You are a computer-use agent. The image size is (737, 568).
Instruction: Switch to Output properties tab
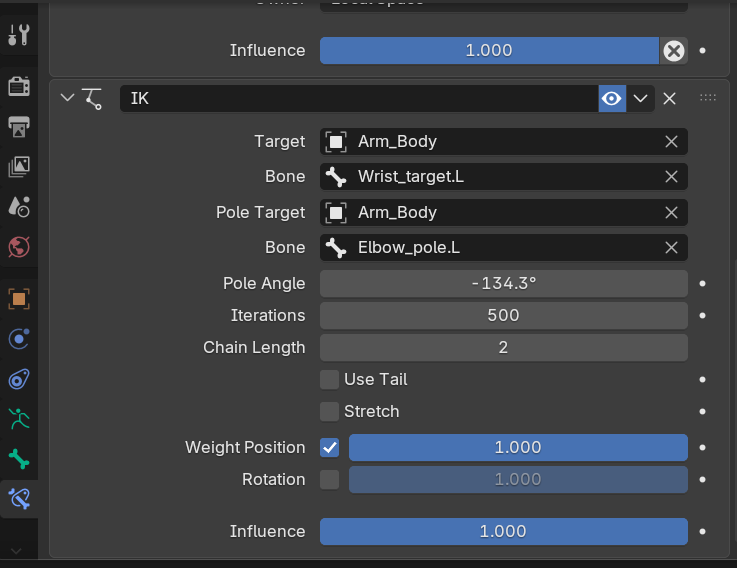[18, 126]
